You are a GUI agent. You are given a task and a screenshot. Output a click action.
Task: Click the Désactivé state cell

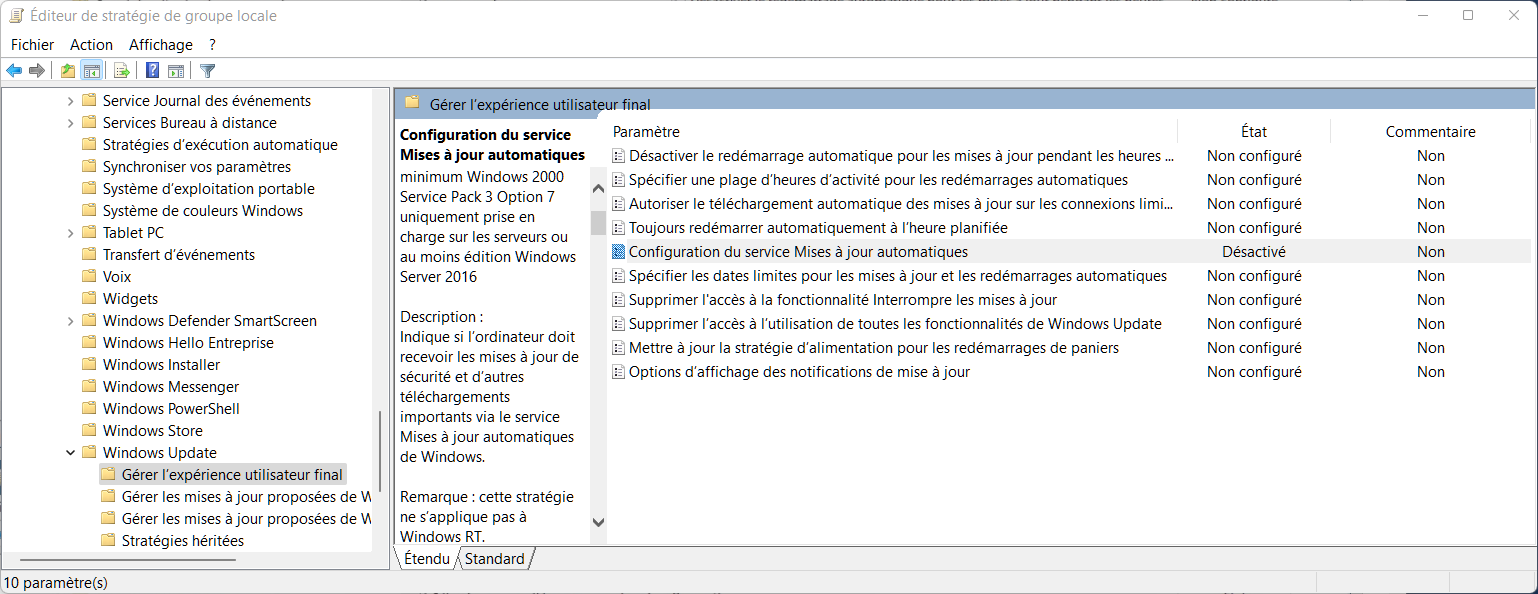coord(1254,252)
